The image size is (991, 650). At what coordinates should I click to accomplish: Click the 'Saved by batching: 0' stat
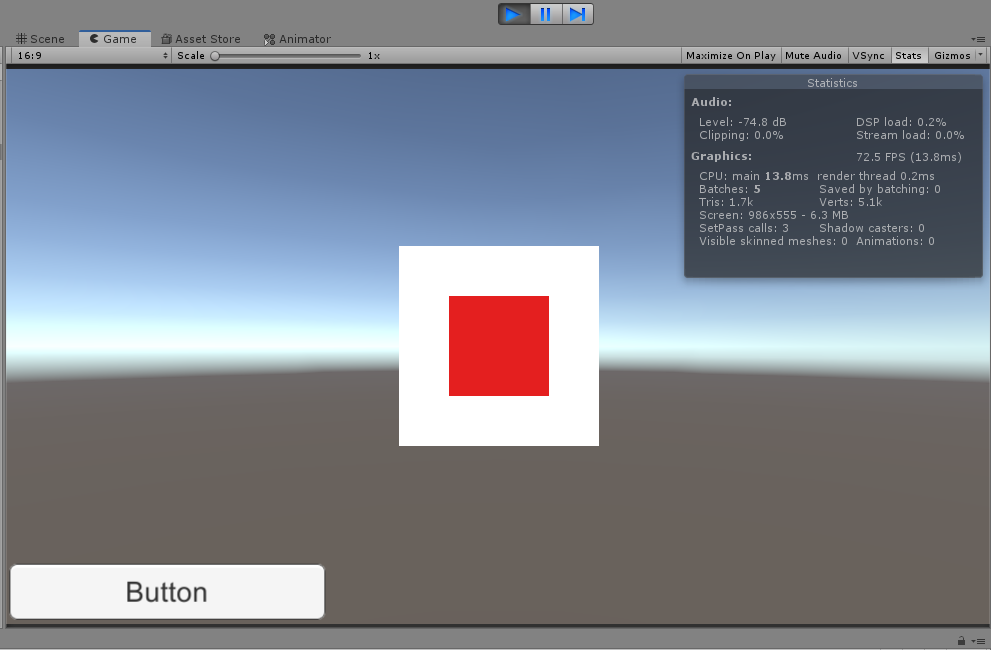point(880,189)
